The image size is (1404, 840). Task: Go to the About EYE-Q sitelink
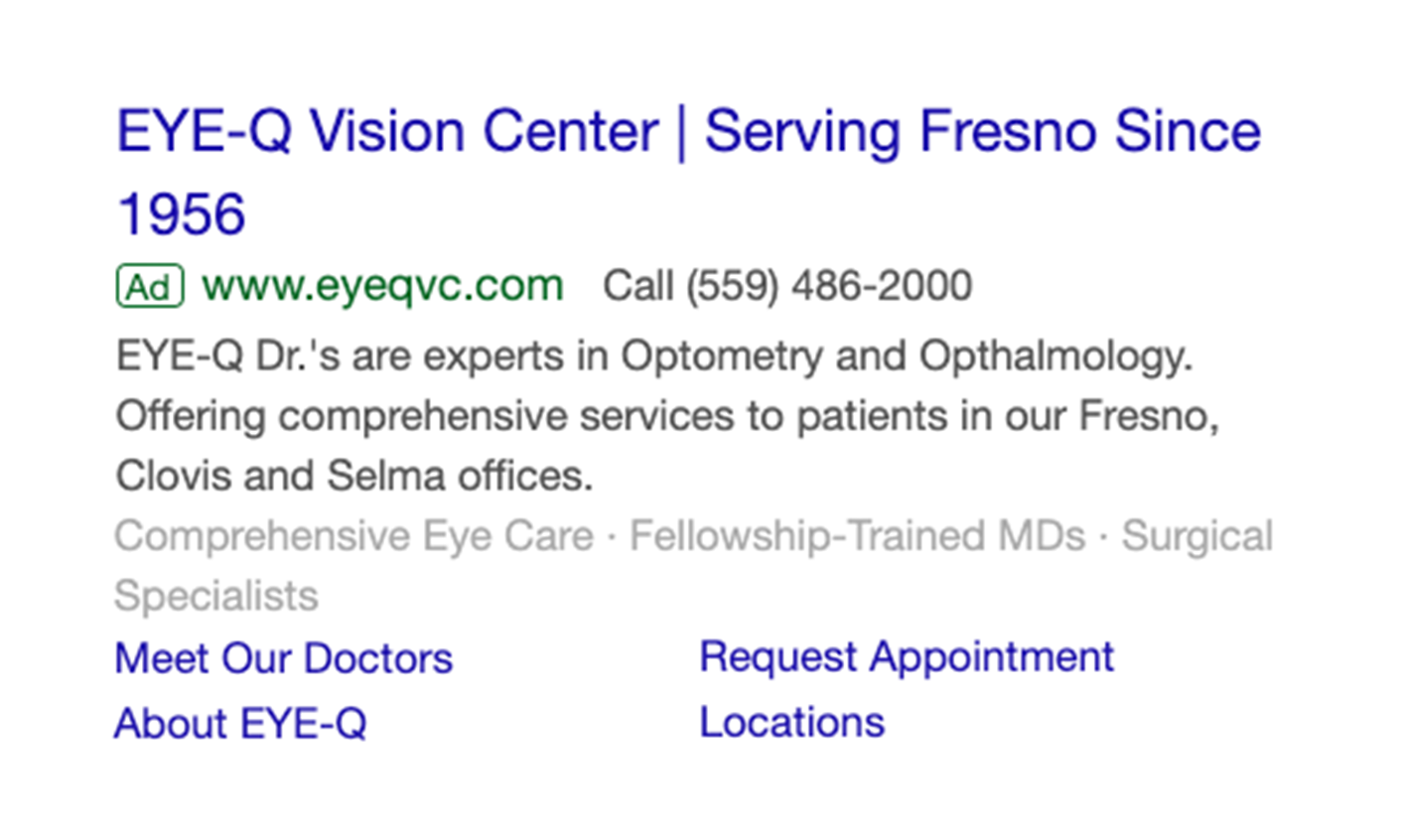coord(240,724)
